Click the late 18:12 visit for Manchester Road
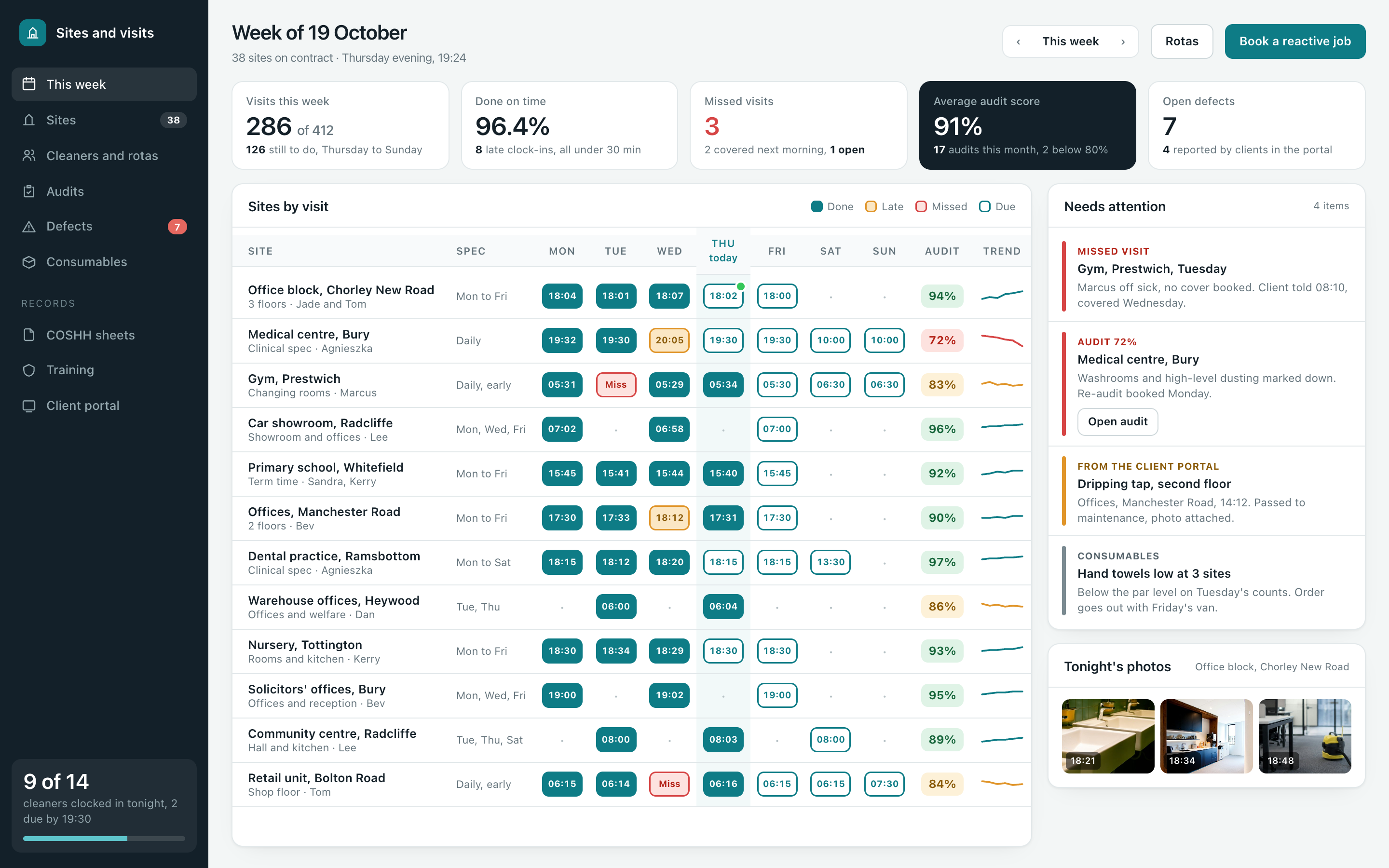Screen dimensions: 1389x868 tap(669, 518)
